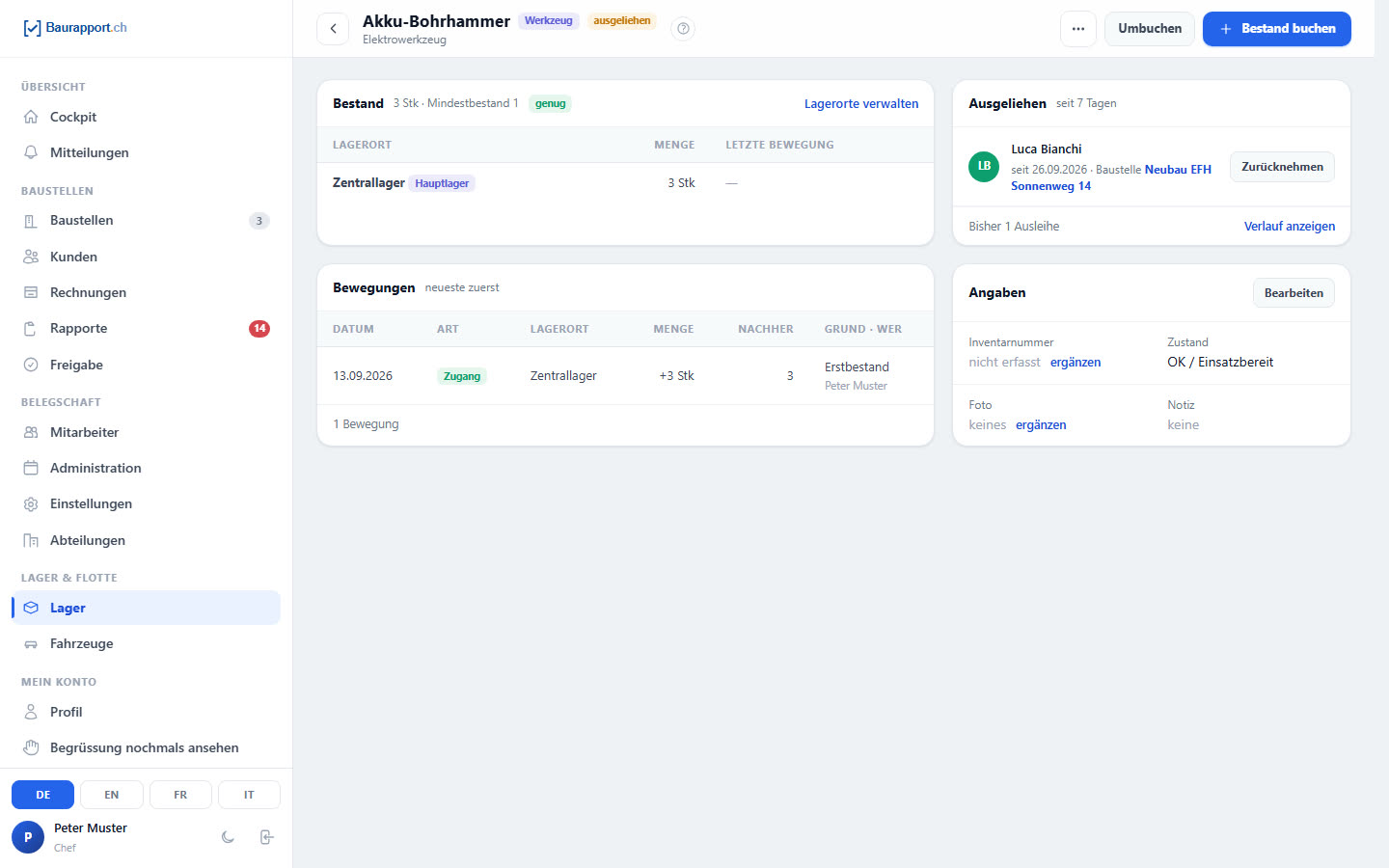Open Rapporte in the sidebar
Image resolution: width=1389 pixels, height=868 pixels.
click(146, 329)
